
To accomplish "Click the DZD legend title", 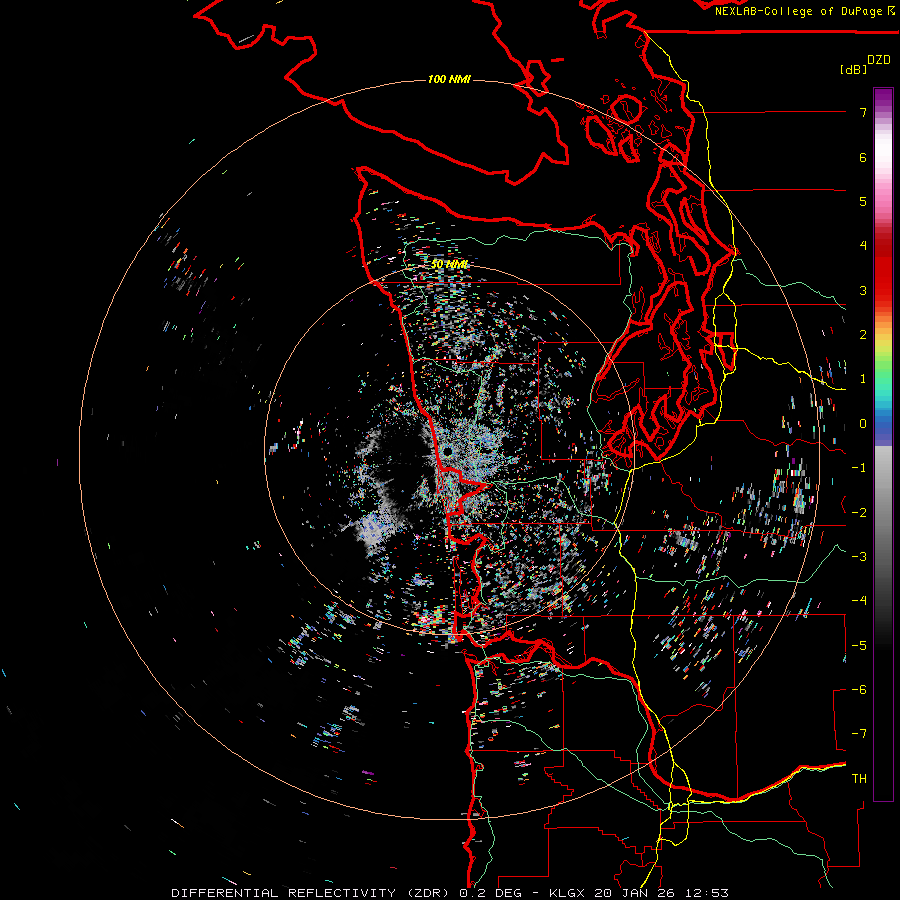I will tap(879, 60).
